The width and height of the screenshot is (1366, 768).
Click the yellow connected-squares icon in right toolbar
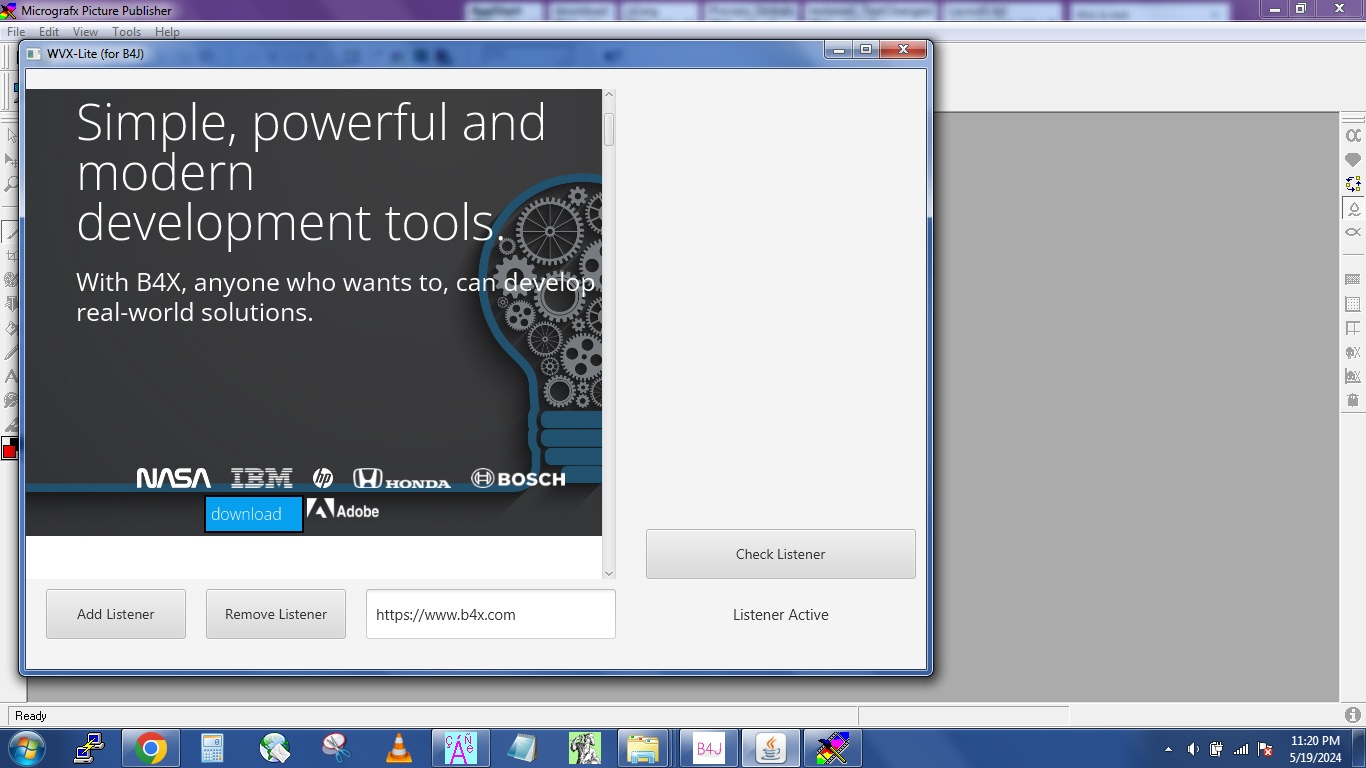pos(1353,184)
